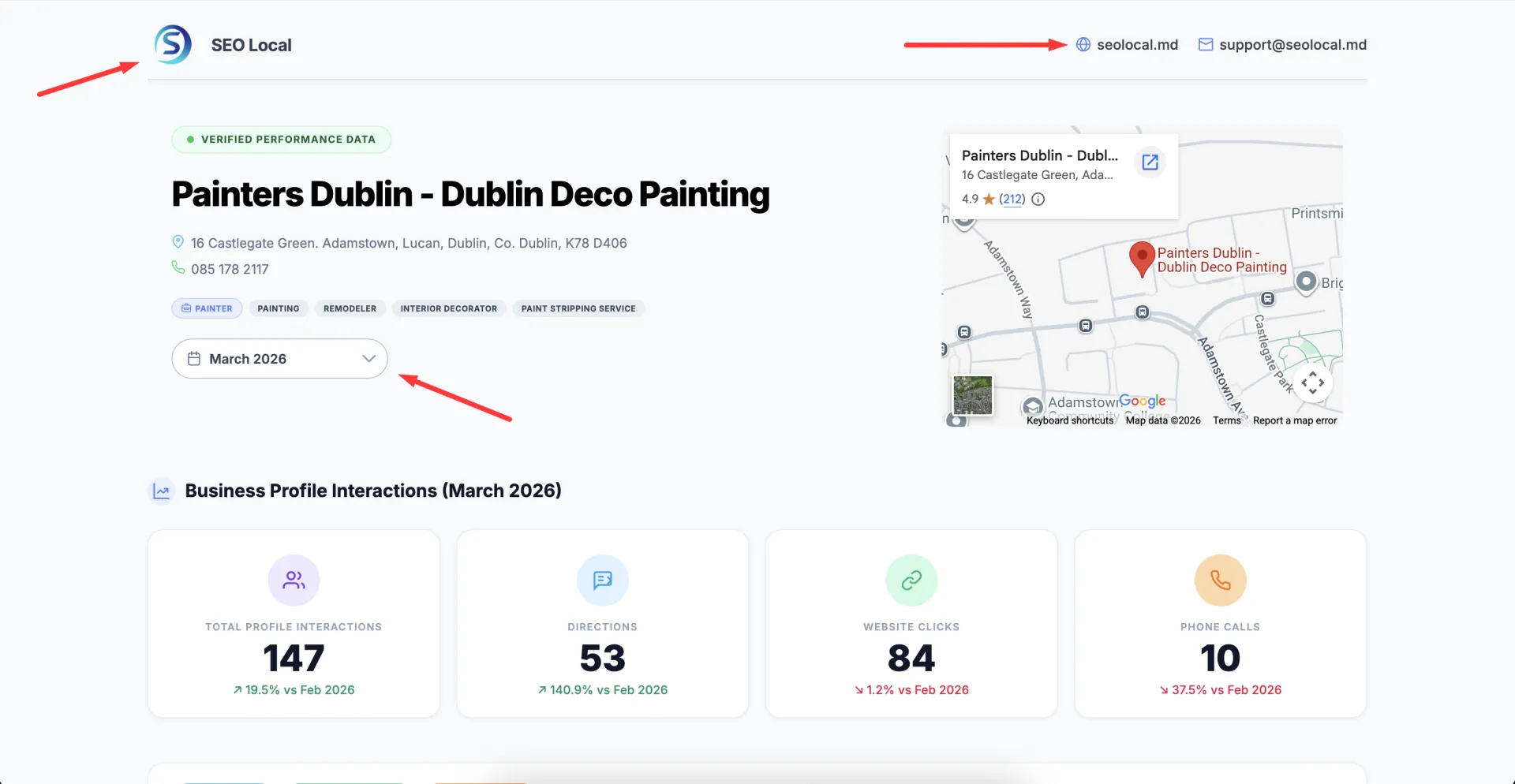Open the 212 reviews link on map card
This screenshot has height=784, width=1515.
pyautogui.click(x=1012, y=199)
